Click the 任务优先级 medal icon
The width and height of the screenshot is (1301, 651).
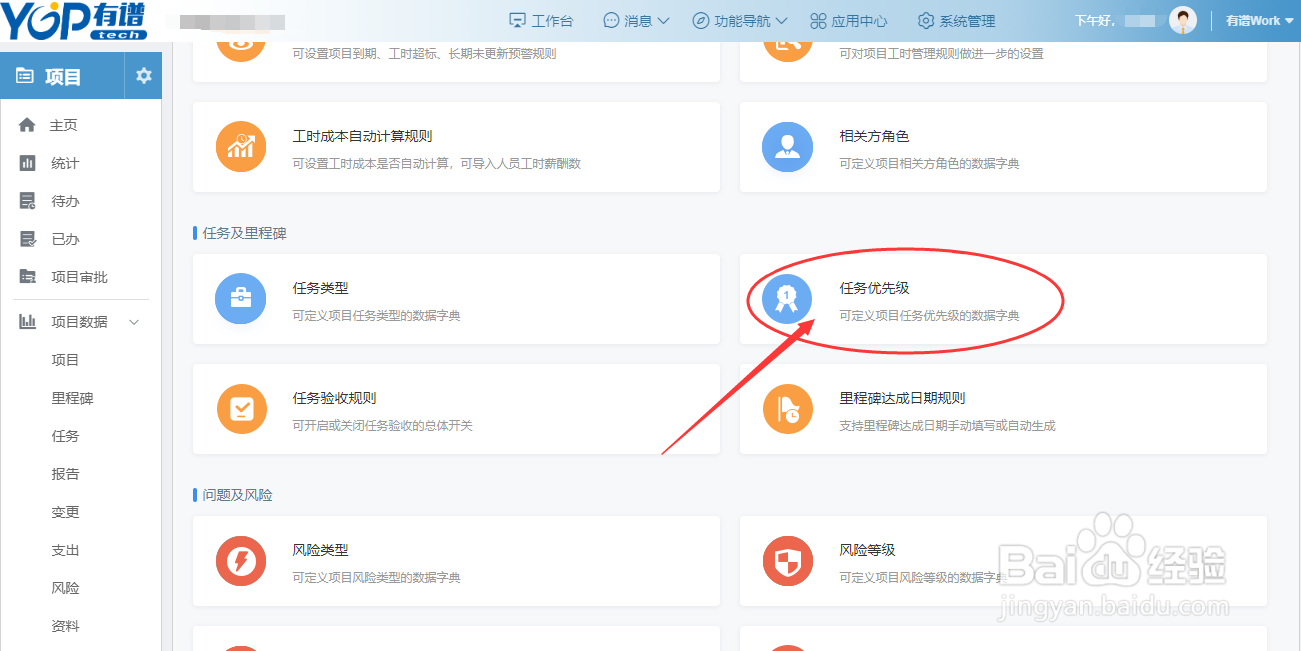point(787,299)
